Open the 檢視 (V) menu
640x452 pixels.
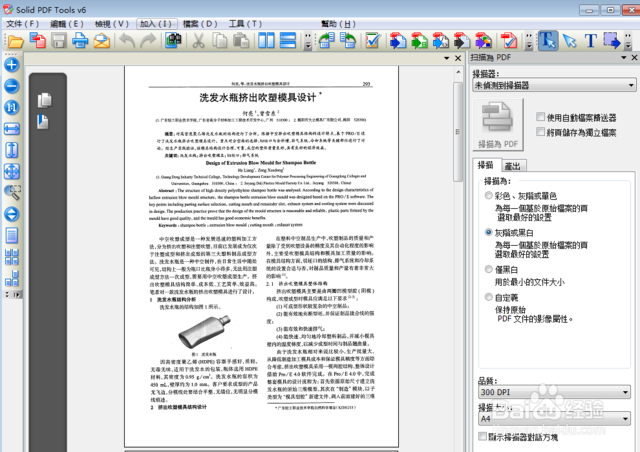coord(112,24)
